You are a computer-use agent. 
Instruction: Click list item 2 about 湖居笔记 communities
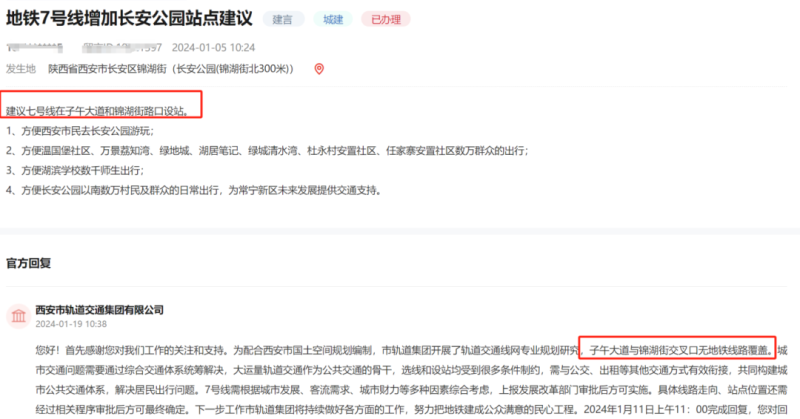(266, 150)
